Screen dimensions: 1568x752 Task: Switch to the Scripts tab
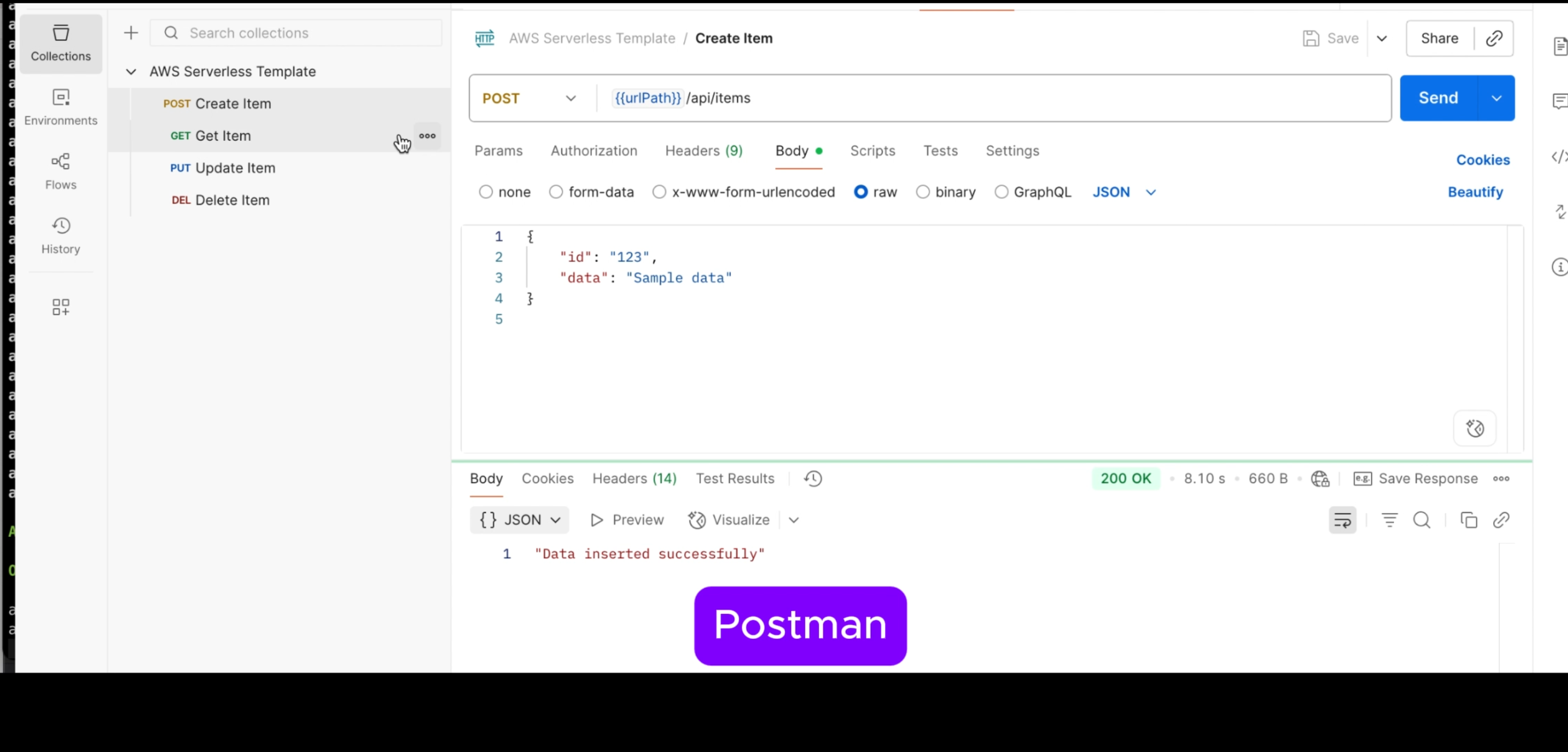pos(872,151)
